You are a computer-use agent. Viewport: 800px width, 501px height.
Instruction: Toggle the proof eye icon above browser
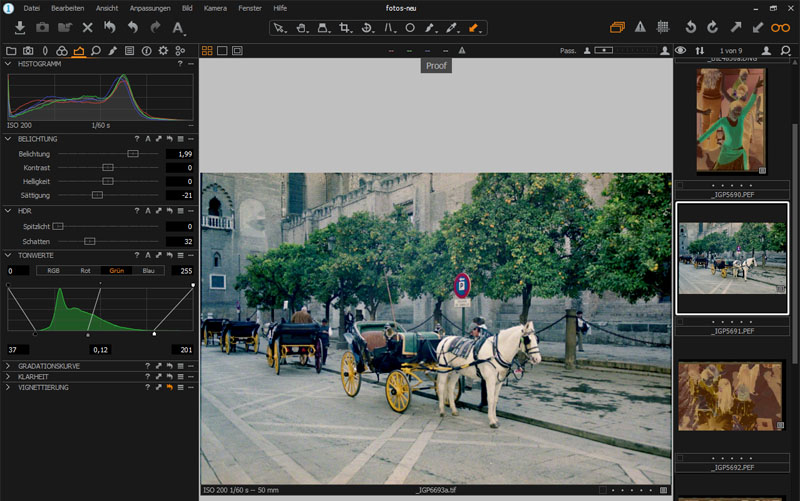680,50
